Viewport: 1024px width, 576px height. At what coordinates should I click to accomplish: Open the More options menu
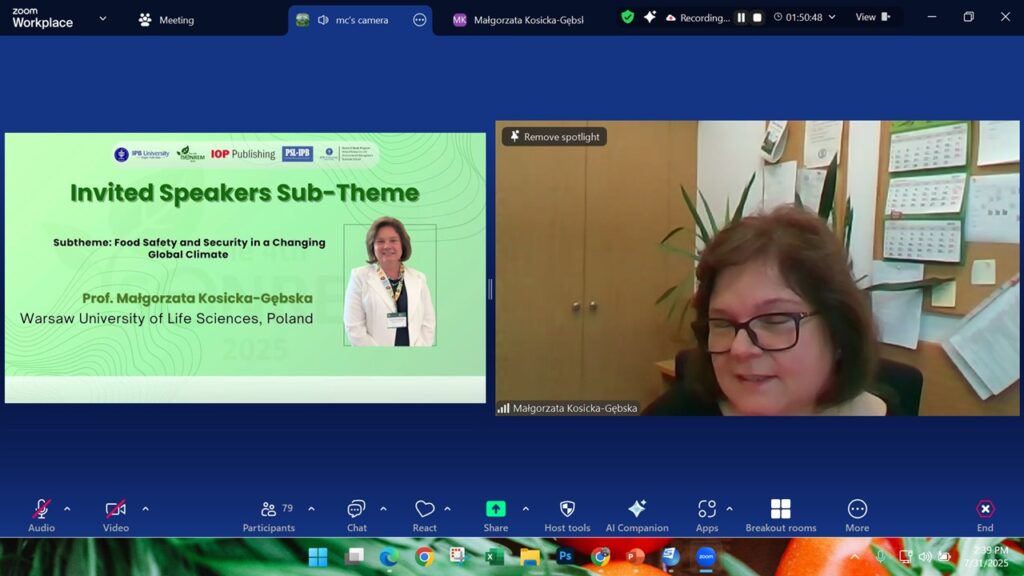coord(857,509)
